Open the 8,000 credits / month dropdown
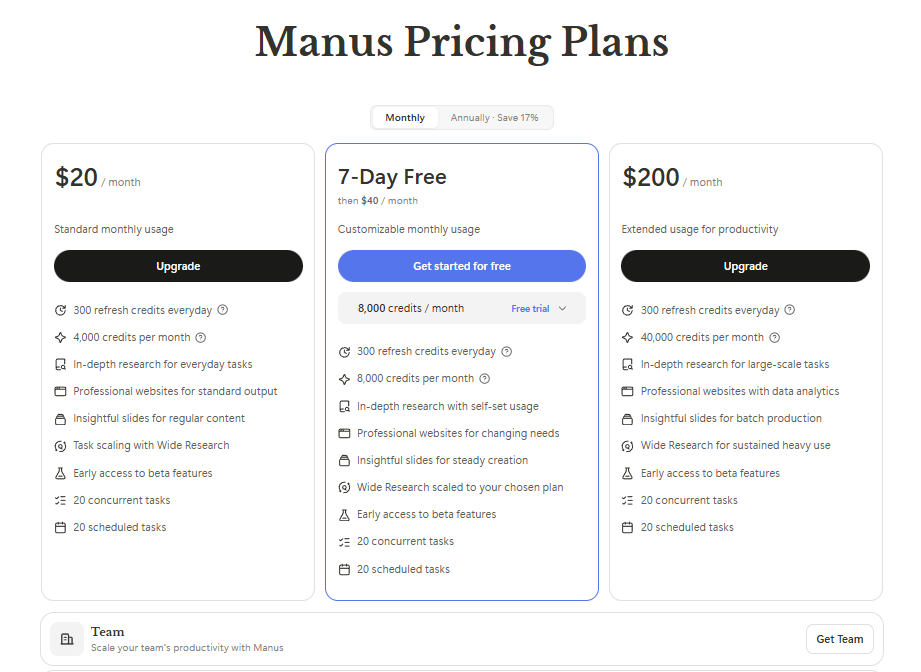 coord(411,308)
